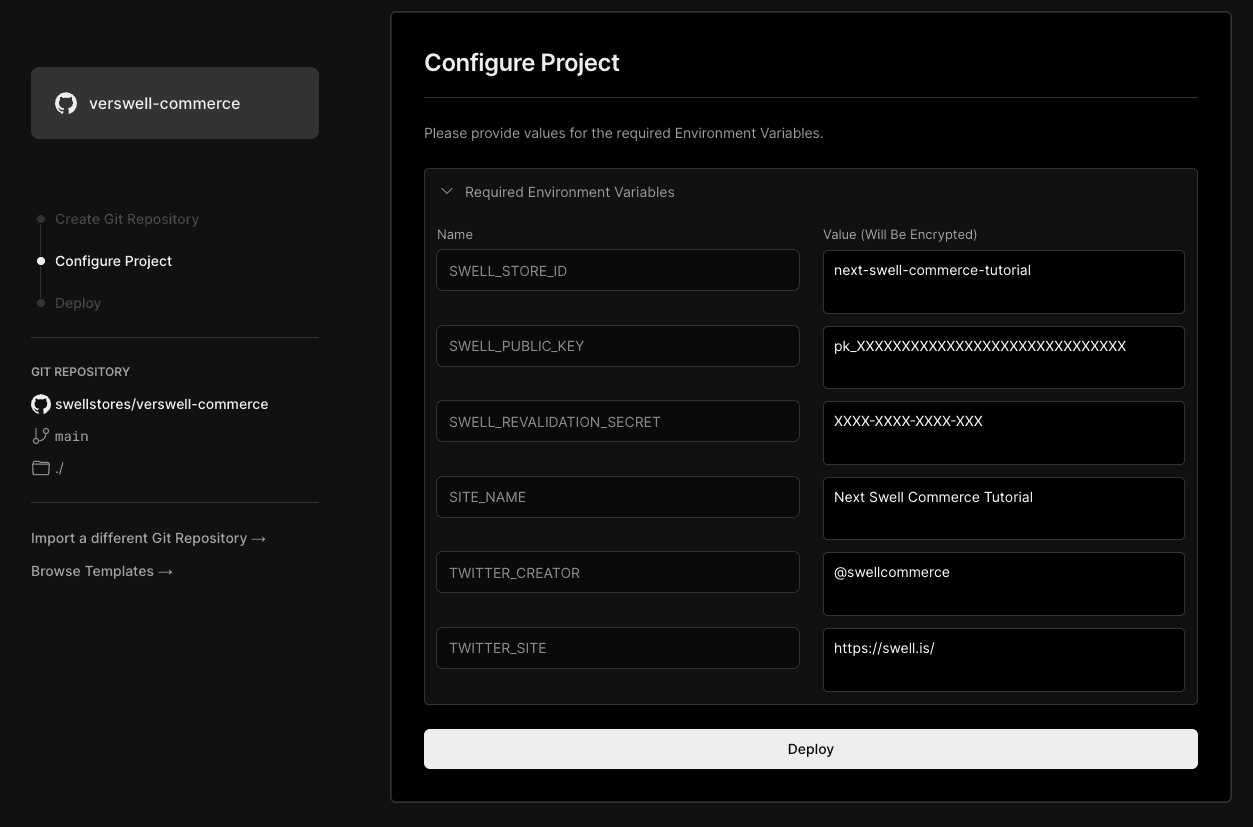Open the Browse Templates link

click(x=102, y=571)
